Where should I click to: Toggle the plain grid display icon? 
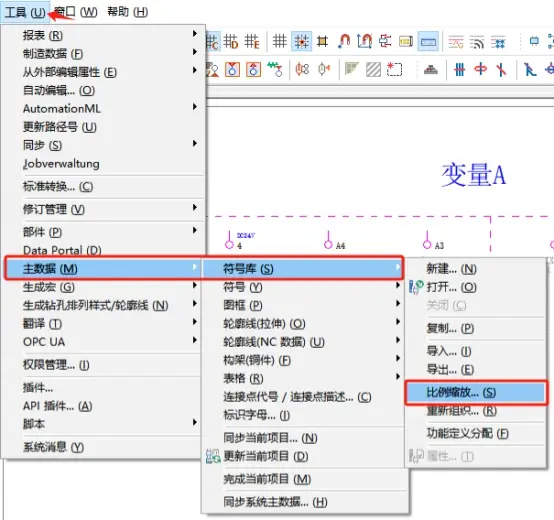point(279,41)
